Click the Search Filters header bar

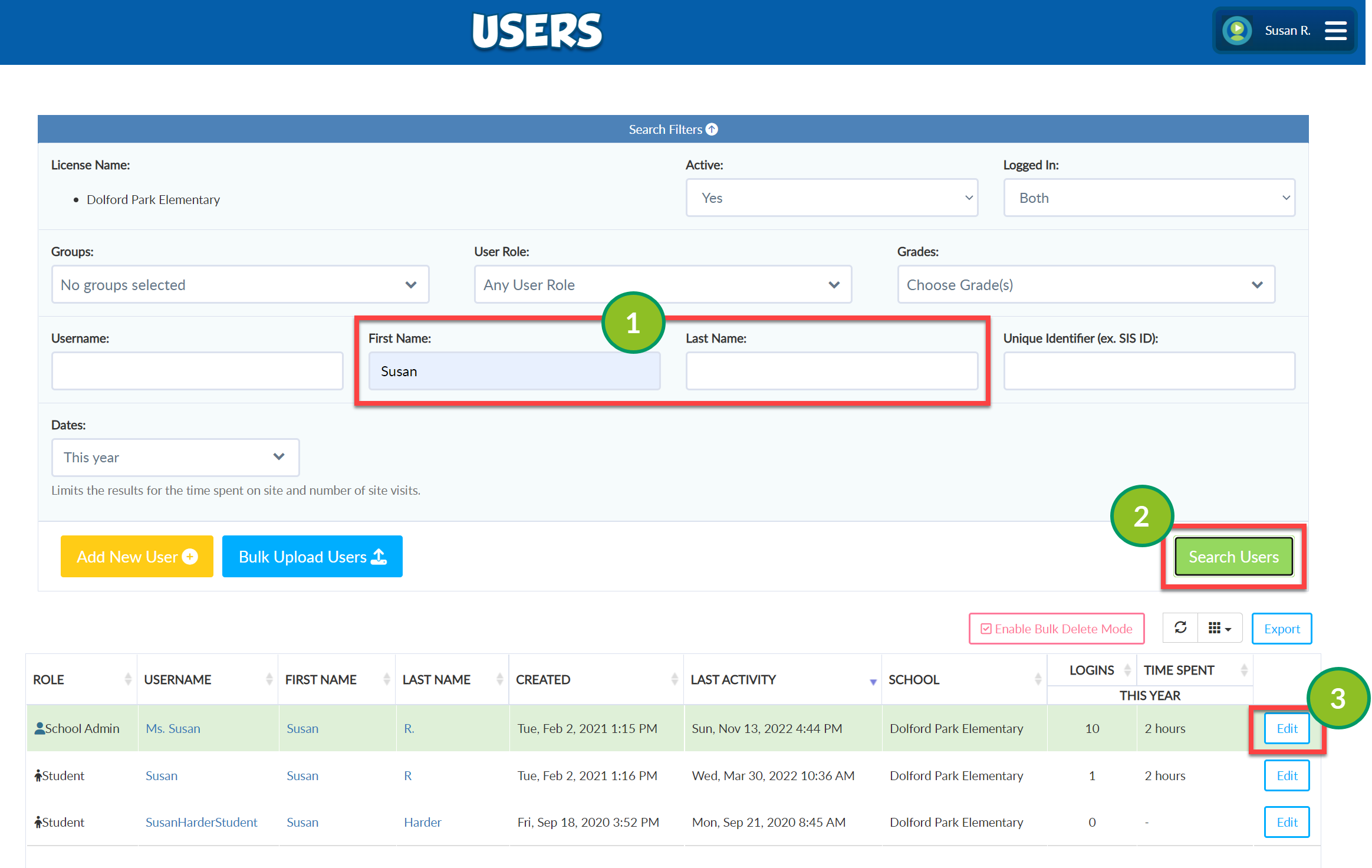[673, 129]
